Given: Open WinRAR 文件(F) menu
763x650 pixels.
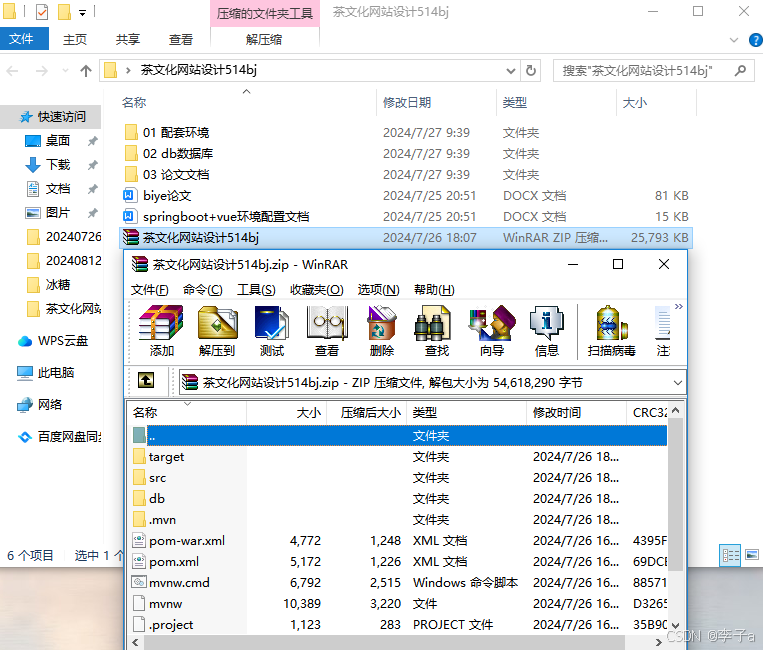Looking at the screenshot, I should (149, 290).
